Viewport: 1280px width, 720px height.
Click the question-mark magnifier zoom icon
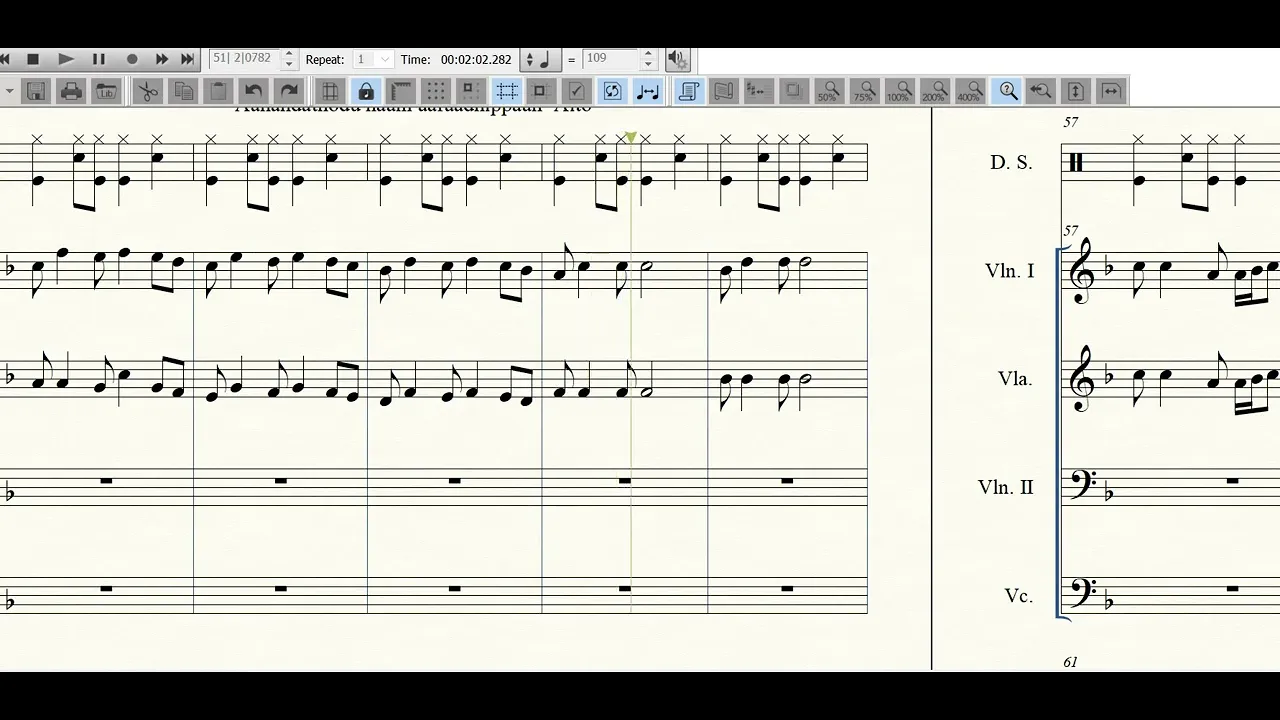[x=1008, y=91]
